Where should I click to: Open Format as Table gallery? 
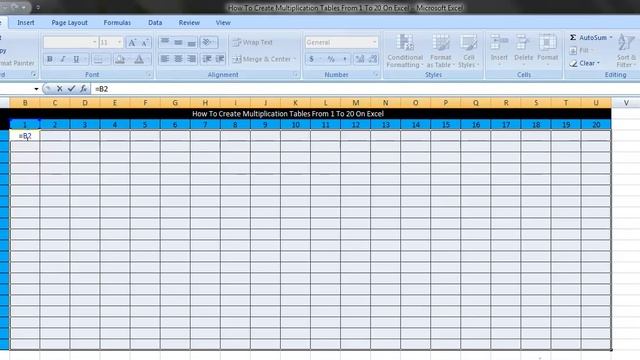click(x=440, y=51)
